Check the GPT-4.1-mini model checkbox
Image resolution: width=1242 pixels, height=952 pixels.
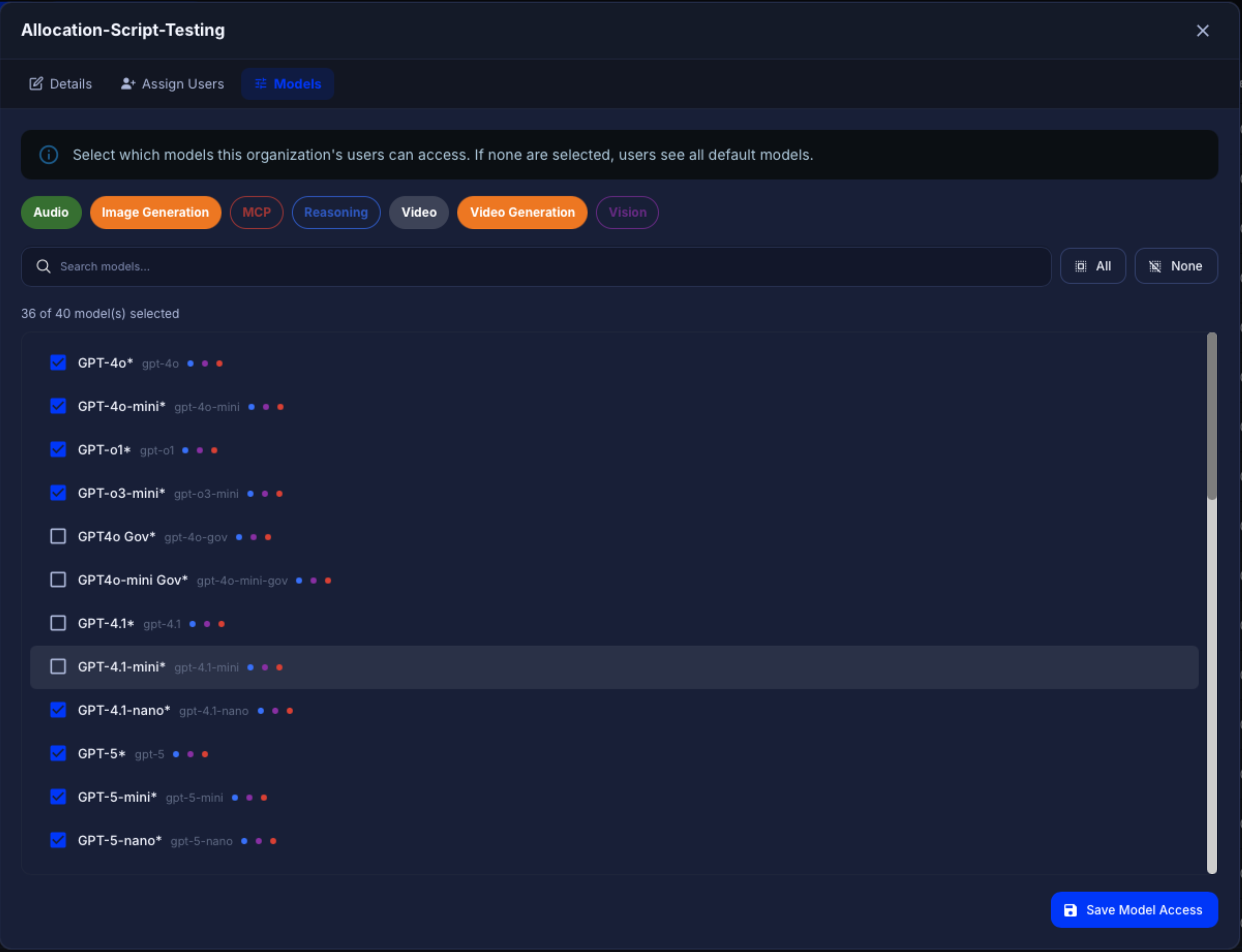click(x=58, y=666)
